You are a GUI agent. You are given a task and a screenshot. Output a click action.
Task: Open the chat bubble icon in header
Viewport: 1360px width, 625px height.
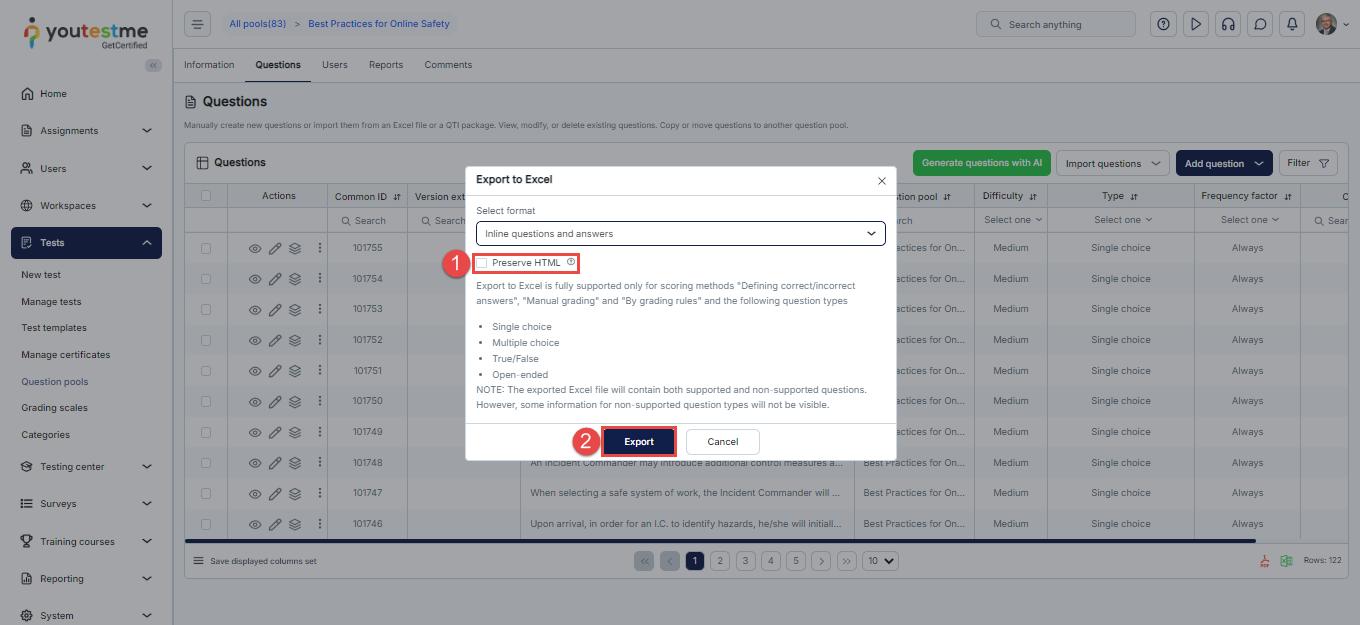(1261, 24)
